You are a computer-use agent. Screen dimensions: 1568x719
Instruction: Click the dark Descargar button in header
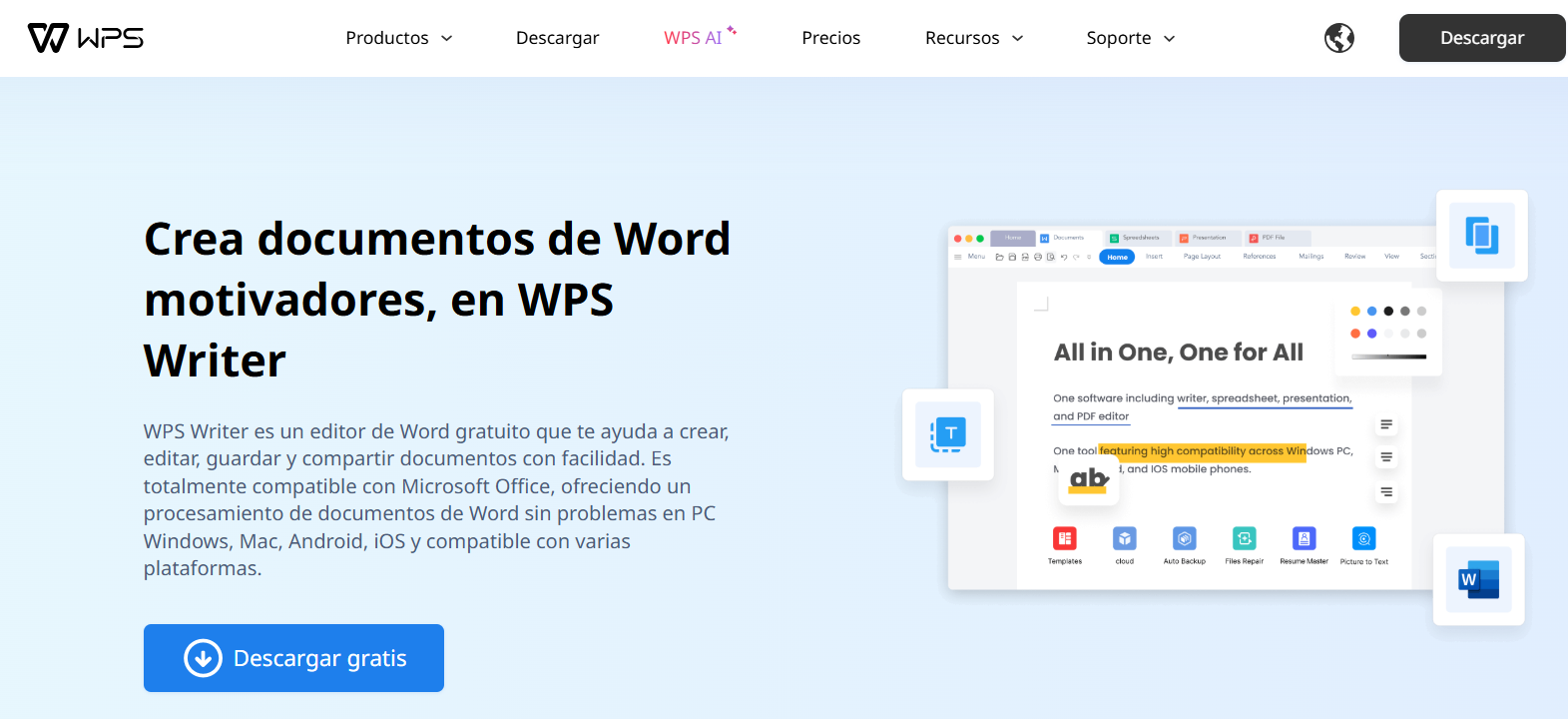(1482, 38)
